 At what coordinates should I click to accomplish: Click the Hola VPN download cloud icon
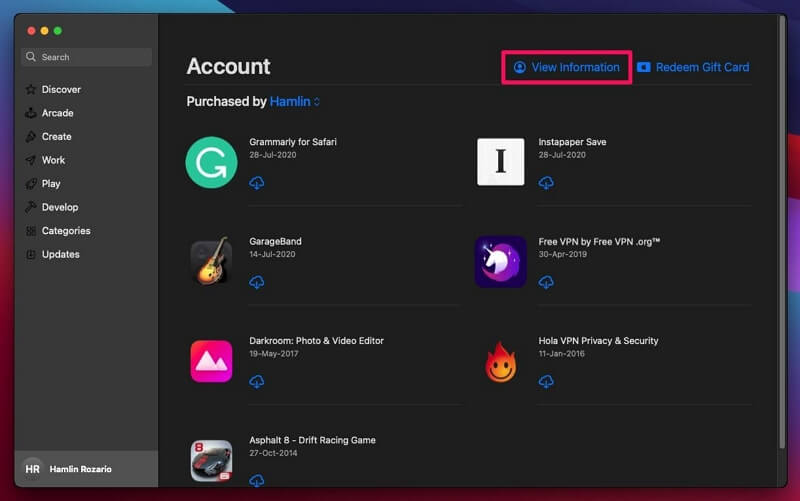point(546,382)
